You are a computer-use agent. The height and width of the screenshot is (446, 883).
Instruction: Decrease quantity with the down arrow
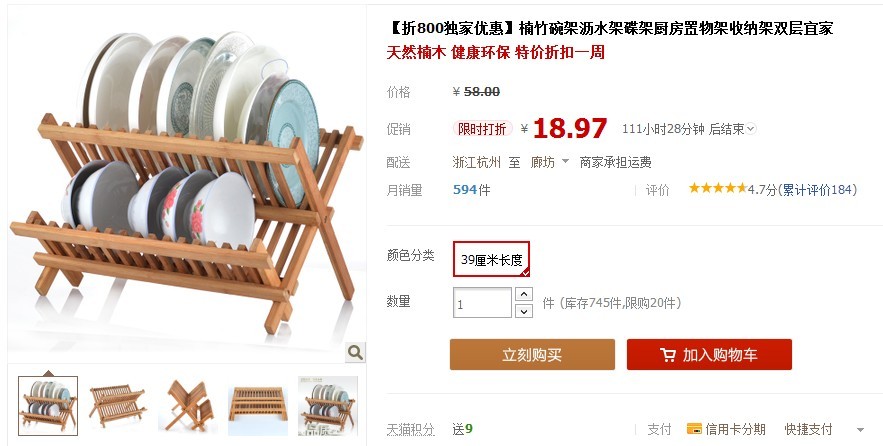pos(524,311)
